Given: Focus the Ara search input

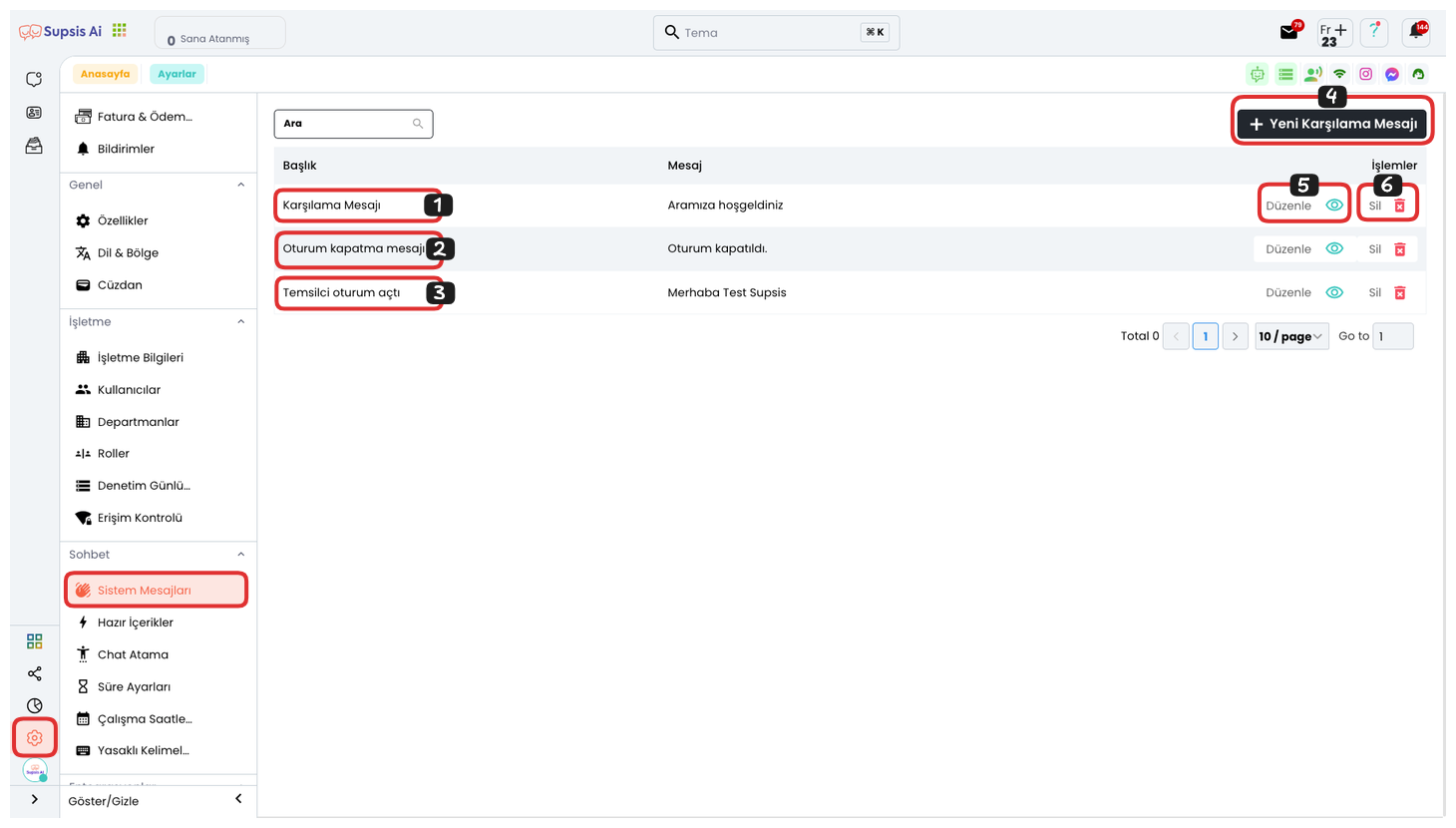Looking at the screenshot, I should pyautogui.click(x=353, y=124).
